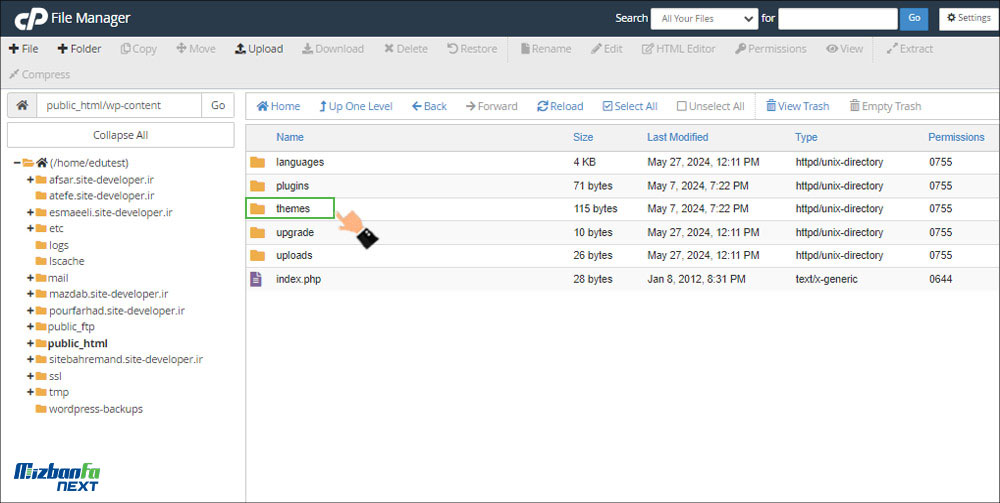Viewport: 1000px width, 503px height.
Task: Click the Reload icon
Action: (543, 106)
